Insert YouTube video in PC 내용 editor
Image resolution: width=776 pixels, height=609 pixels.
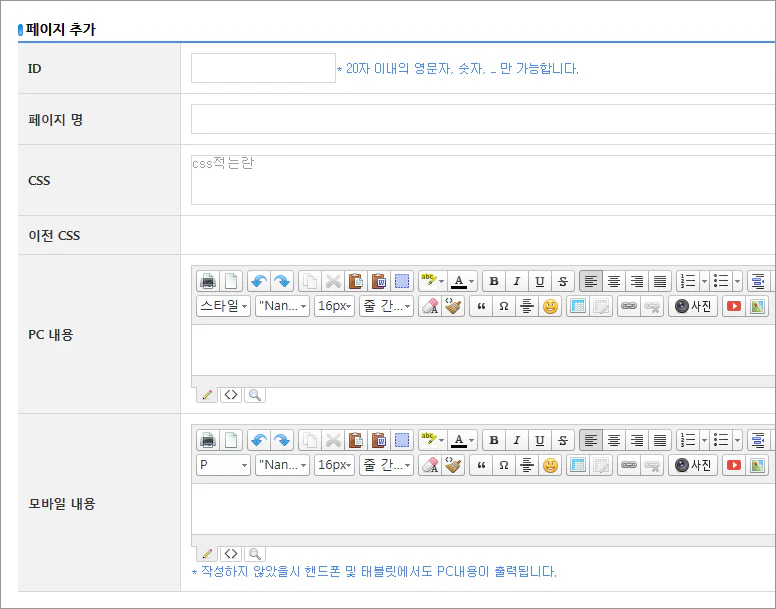[x=734, y=306]
